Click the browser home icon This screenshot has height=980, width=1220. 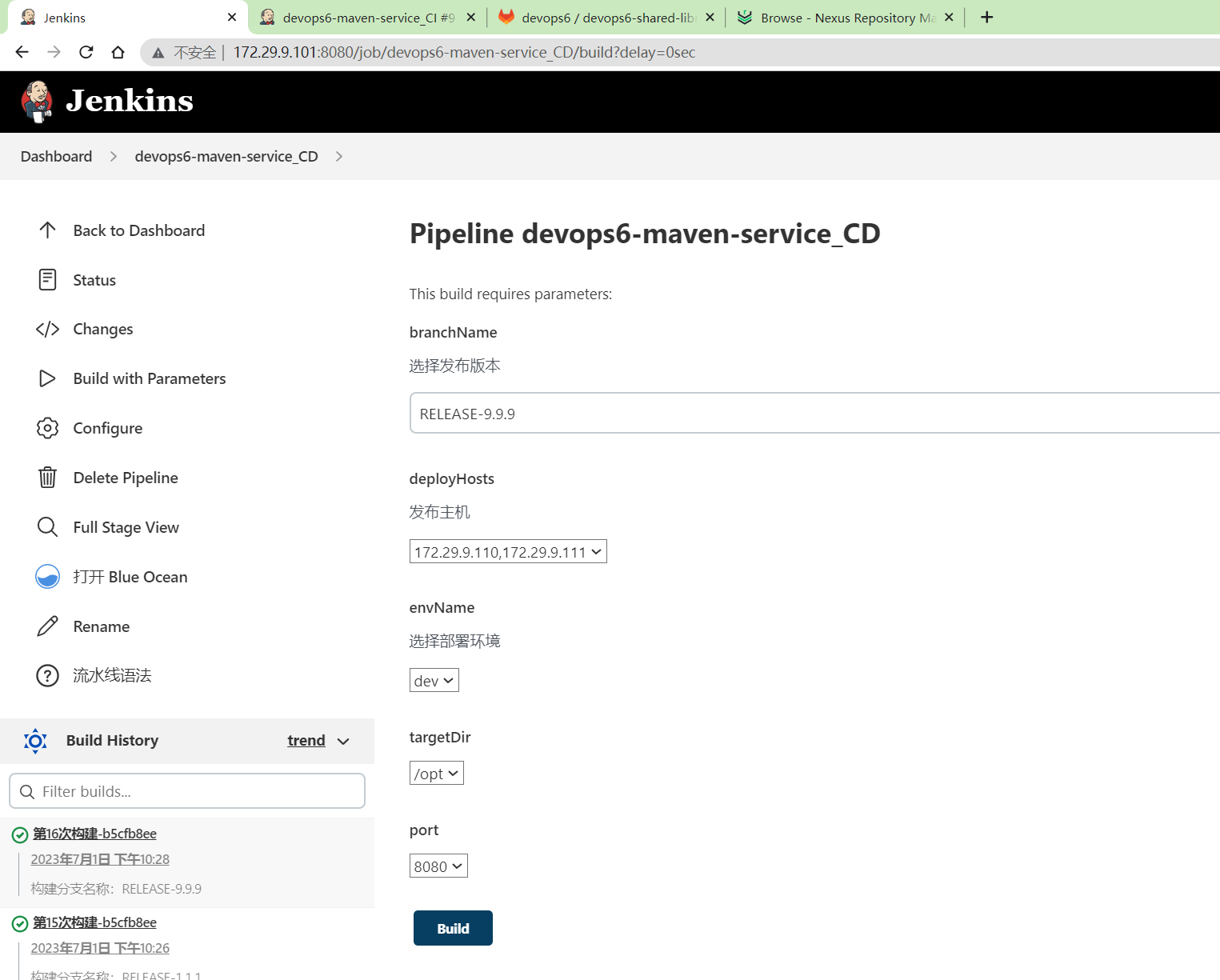point(118,52)
